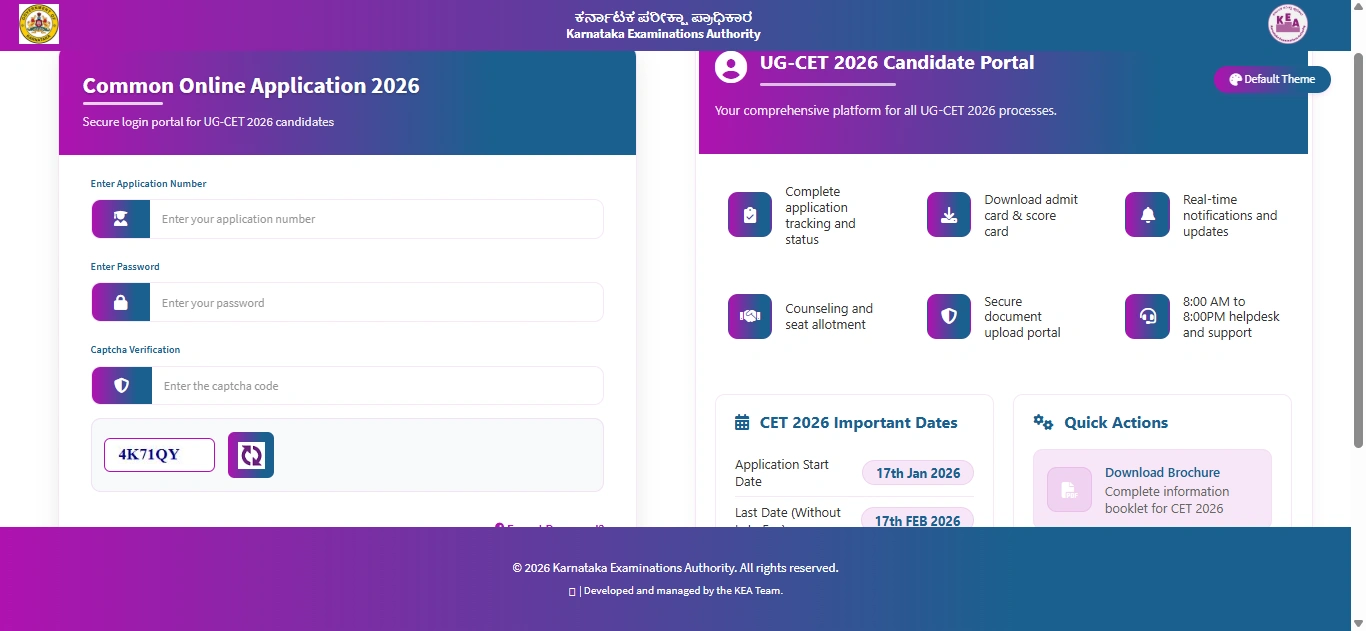Click the shield icon in captcha verification row

point(120,385)
